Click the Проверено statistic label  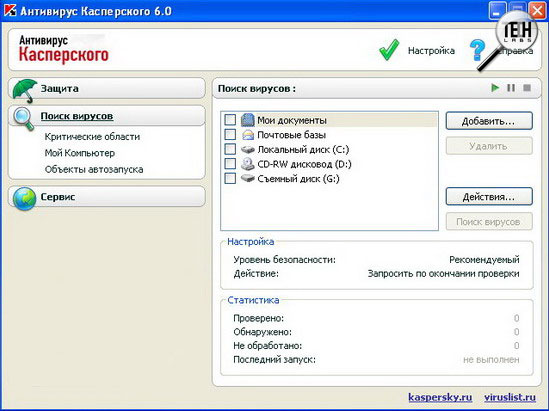258,318
